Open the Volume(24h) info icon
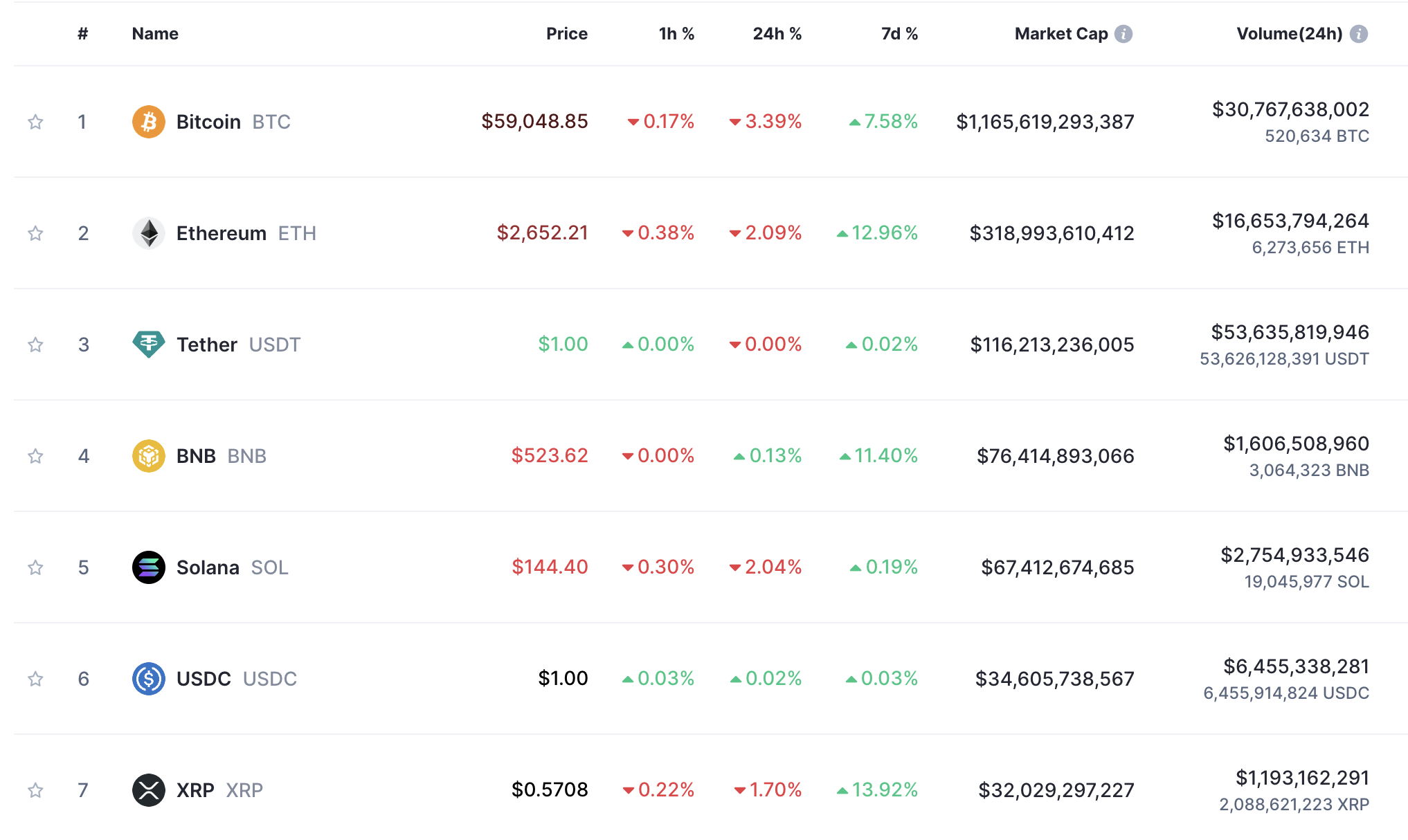The image size is (1408, 840). [x=1359, y=34]
